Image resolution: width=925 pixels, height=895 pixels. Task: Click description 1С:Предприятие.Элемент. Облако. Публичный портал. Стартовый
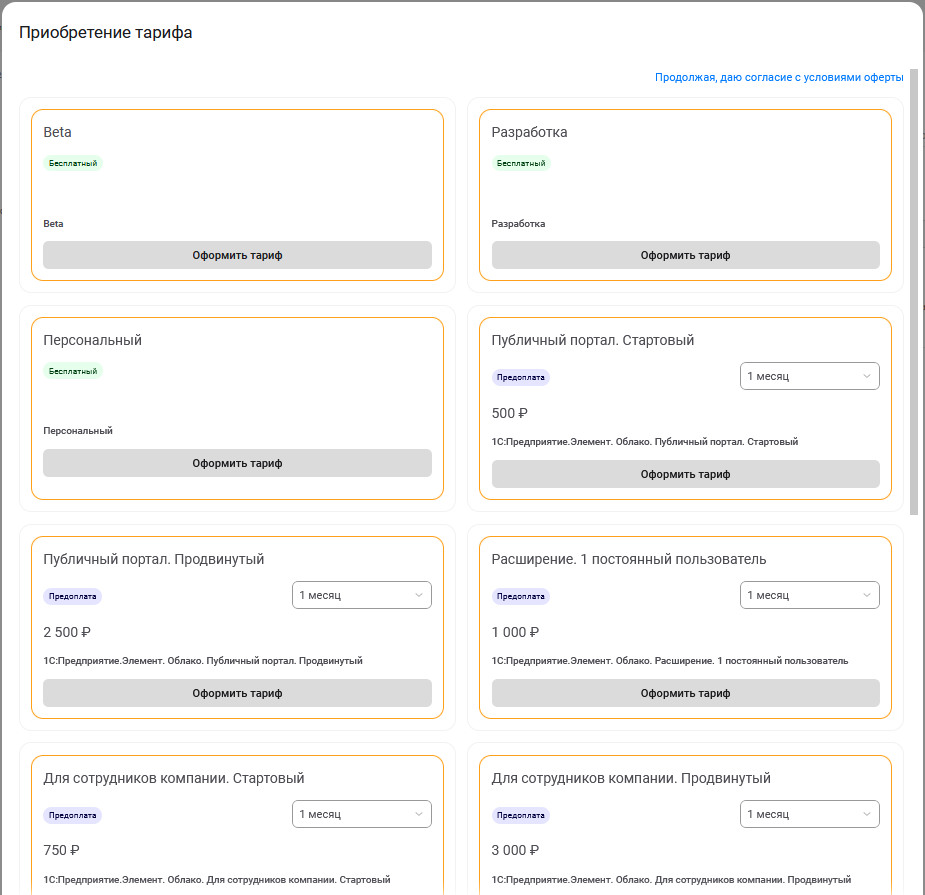tap(644, 441)
